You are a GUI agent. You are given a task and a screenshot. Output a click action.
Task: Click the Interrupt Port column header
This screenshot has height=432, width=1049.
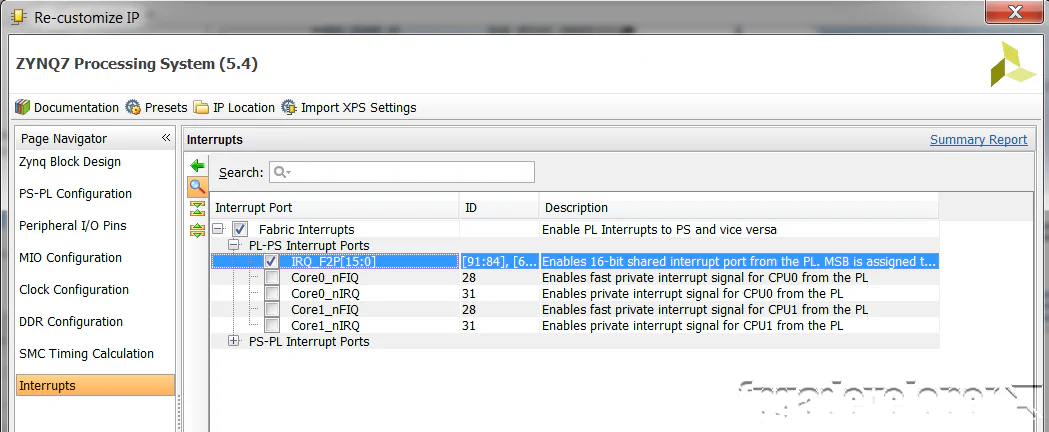click(x=335, y=208)
